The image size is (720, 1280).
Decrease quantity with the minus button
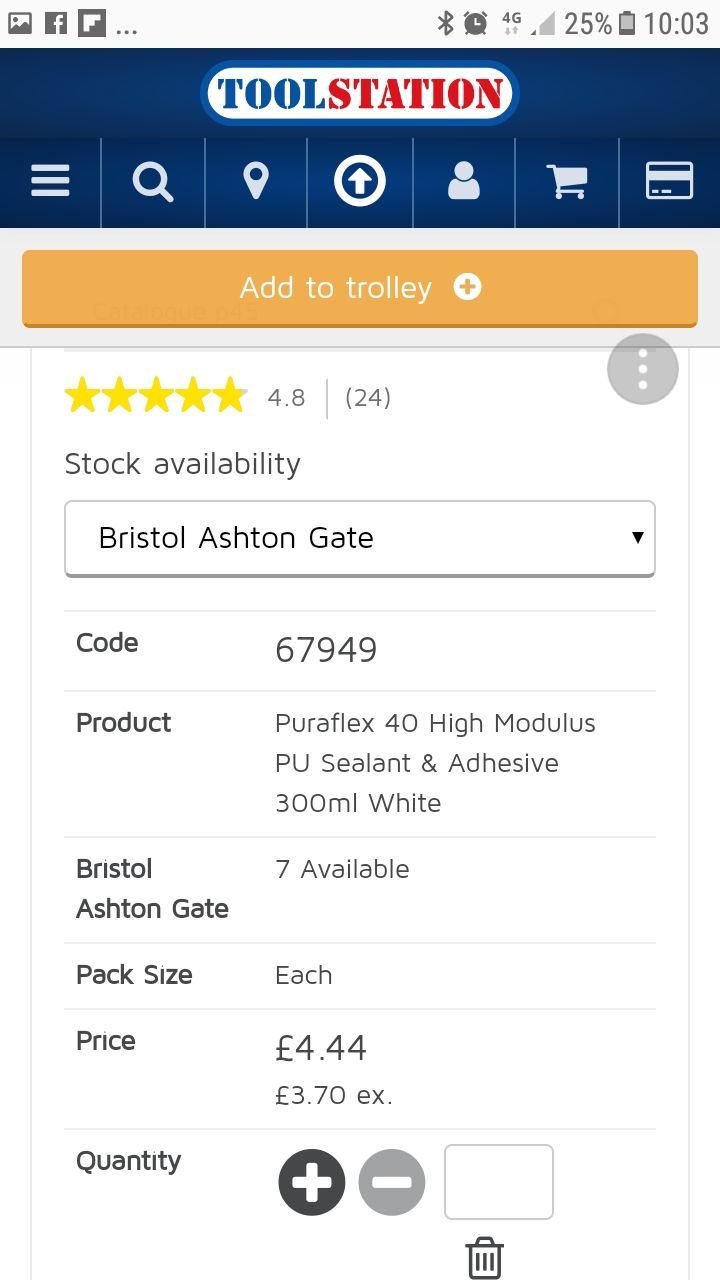pos(392,1182)
